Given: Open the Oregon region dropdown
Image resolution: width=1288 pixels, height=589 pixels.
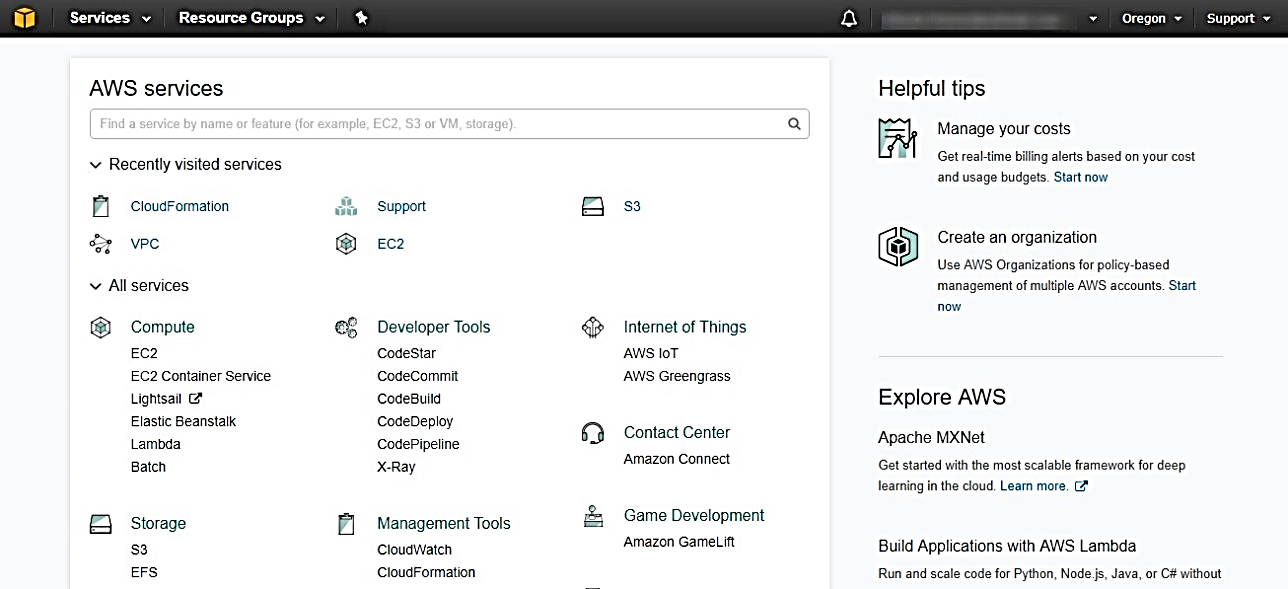Looking at the screenshot, I should (1152, 19).
